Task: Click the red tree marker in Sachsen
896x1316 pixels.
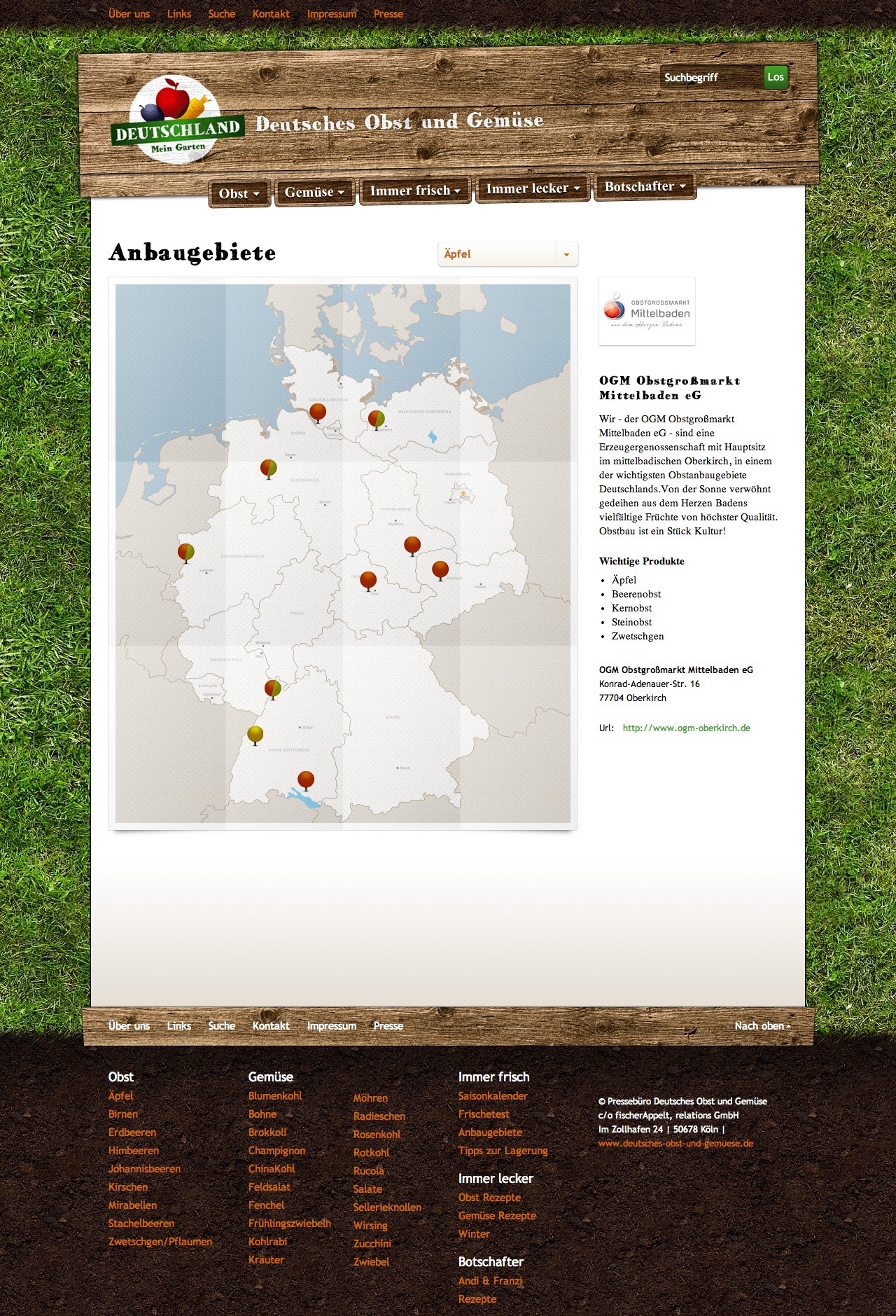Action: click(x=440, y=570)
